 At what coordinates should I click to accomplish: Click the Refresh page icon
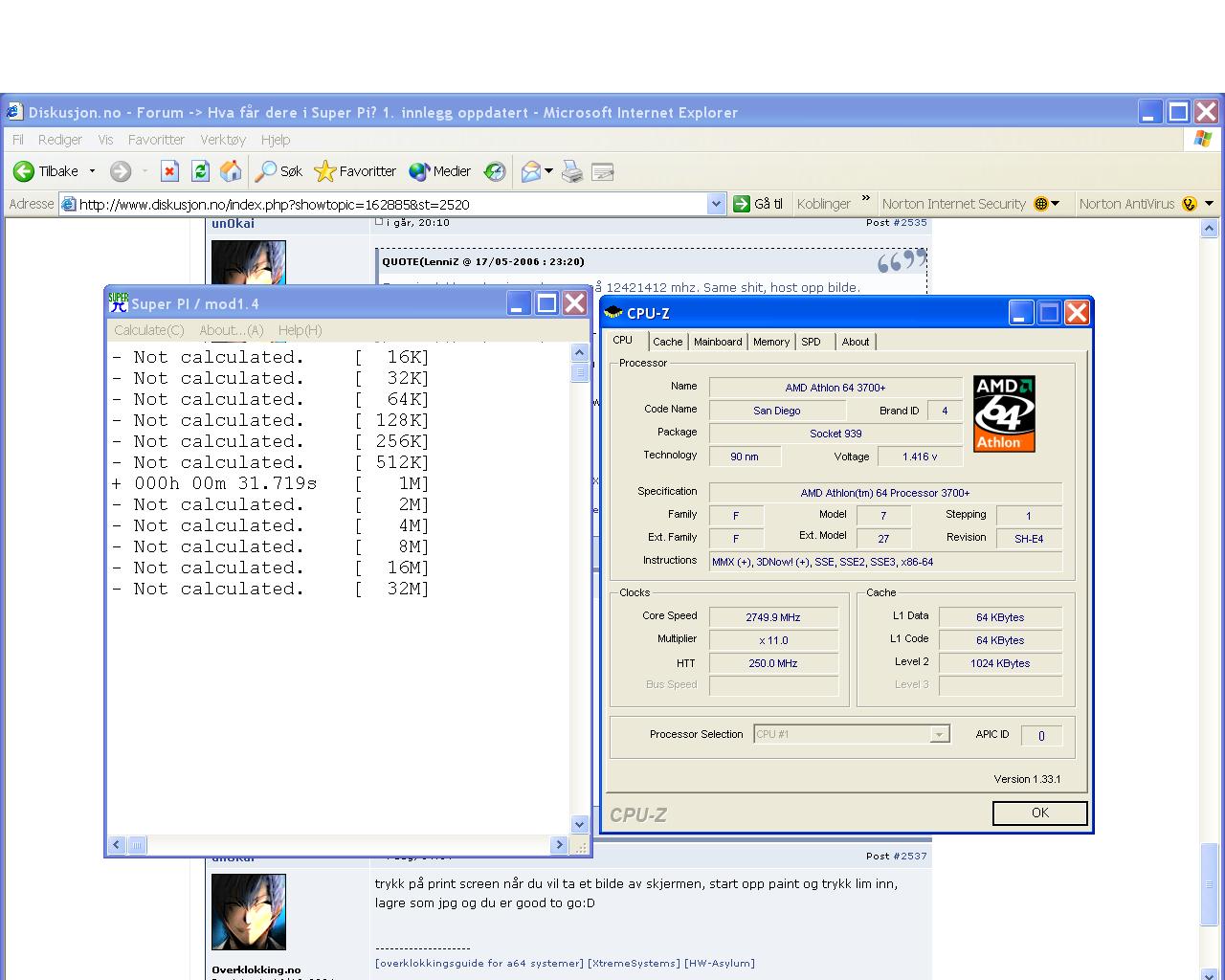point(200,171)
